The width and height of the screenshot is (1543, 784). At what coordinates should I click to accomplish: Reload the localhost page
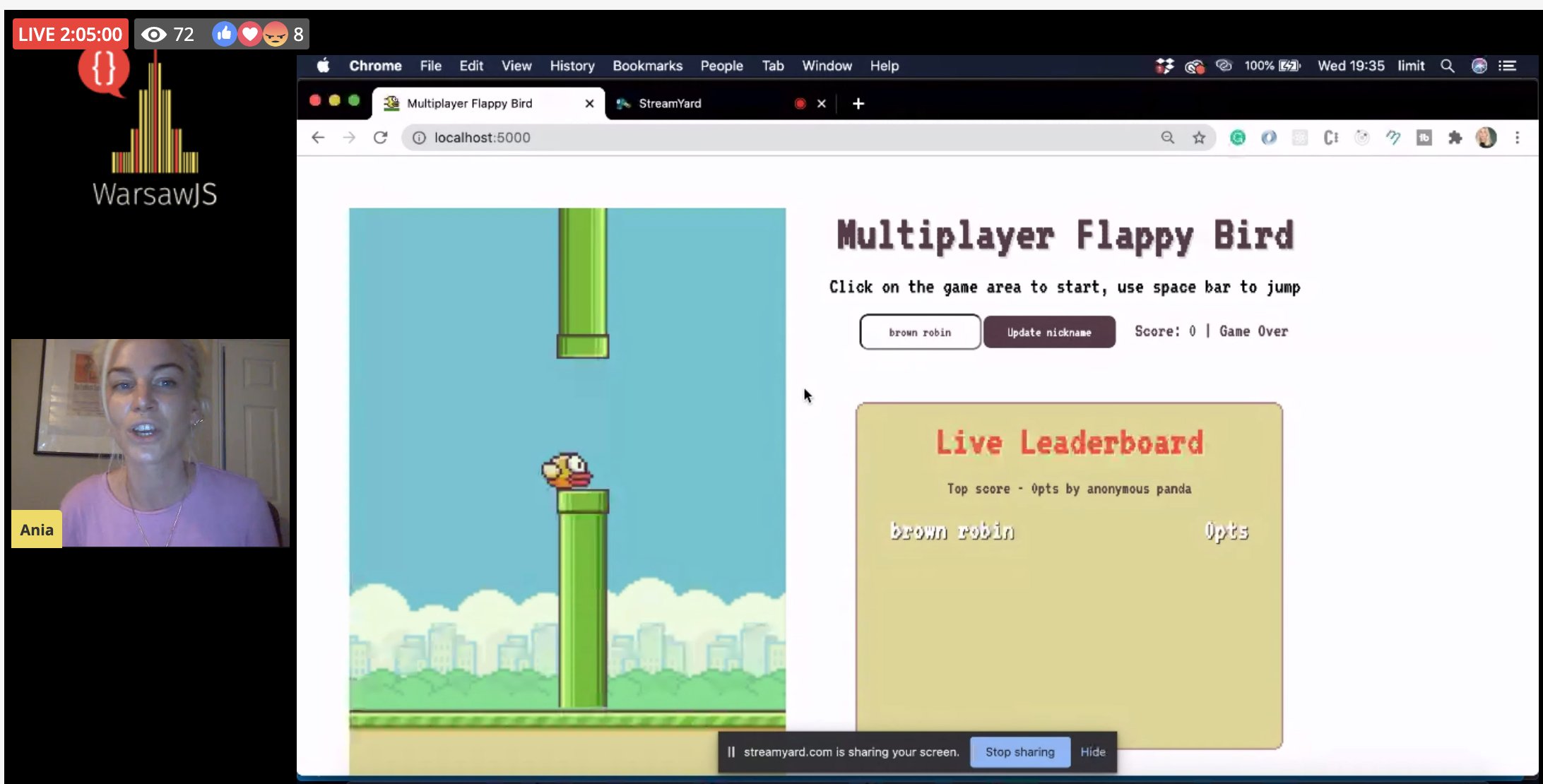tap(381, 138)
